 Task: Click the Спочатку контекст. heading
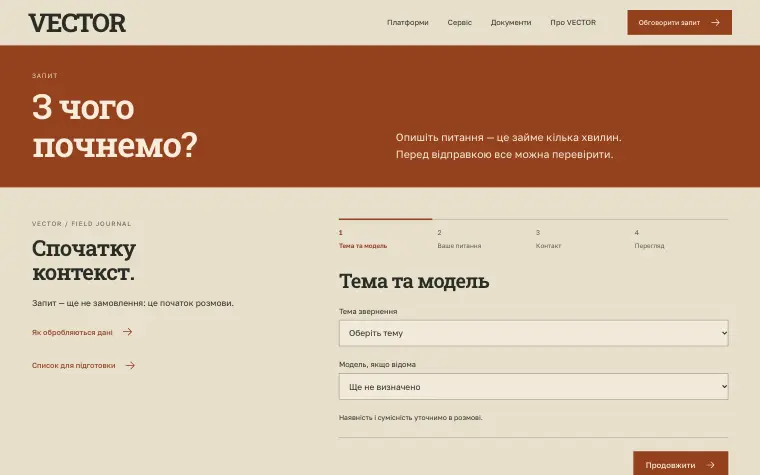(83, 260)
